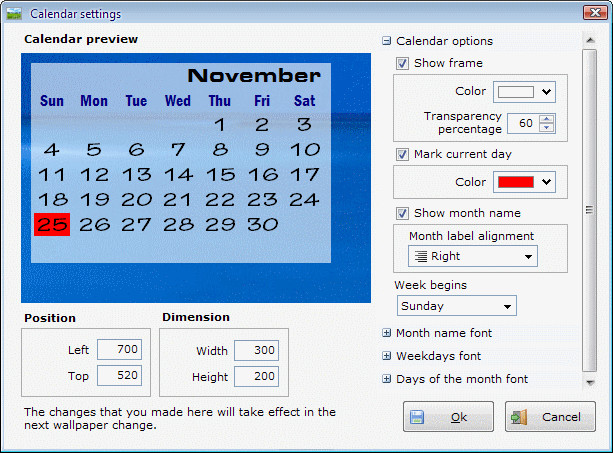
Task: Click the Cancel button
Action: click(550, 417)
